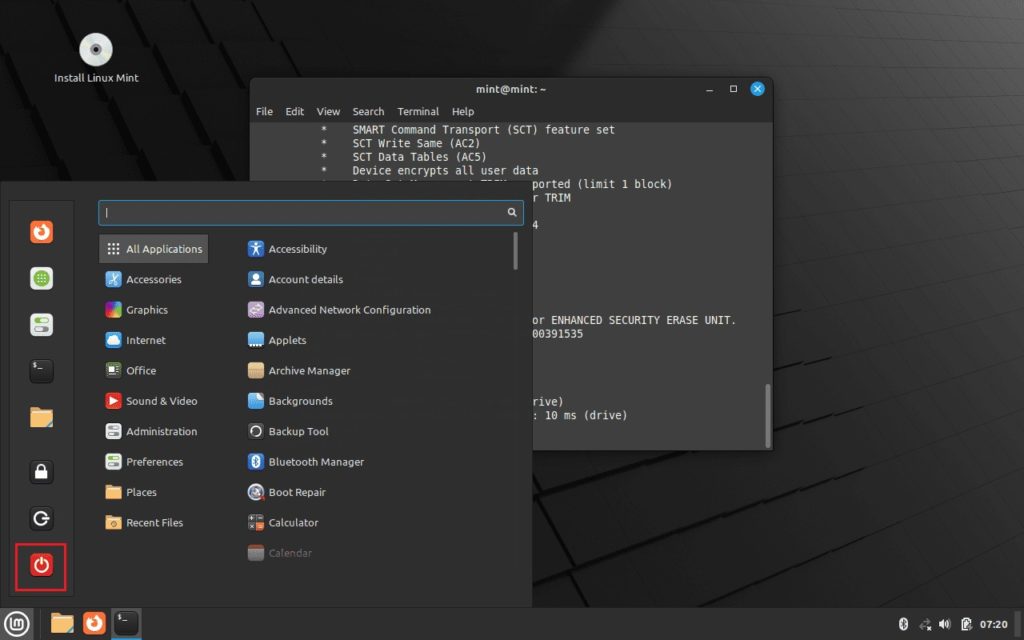Open System Settings from the favorites sidebar
Viewport: 1024px width, 640px height.
click(x=41, y=325)
